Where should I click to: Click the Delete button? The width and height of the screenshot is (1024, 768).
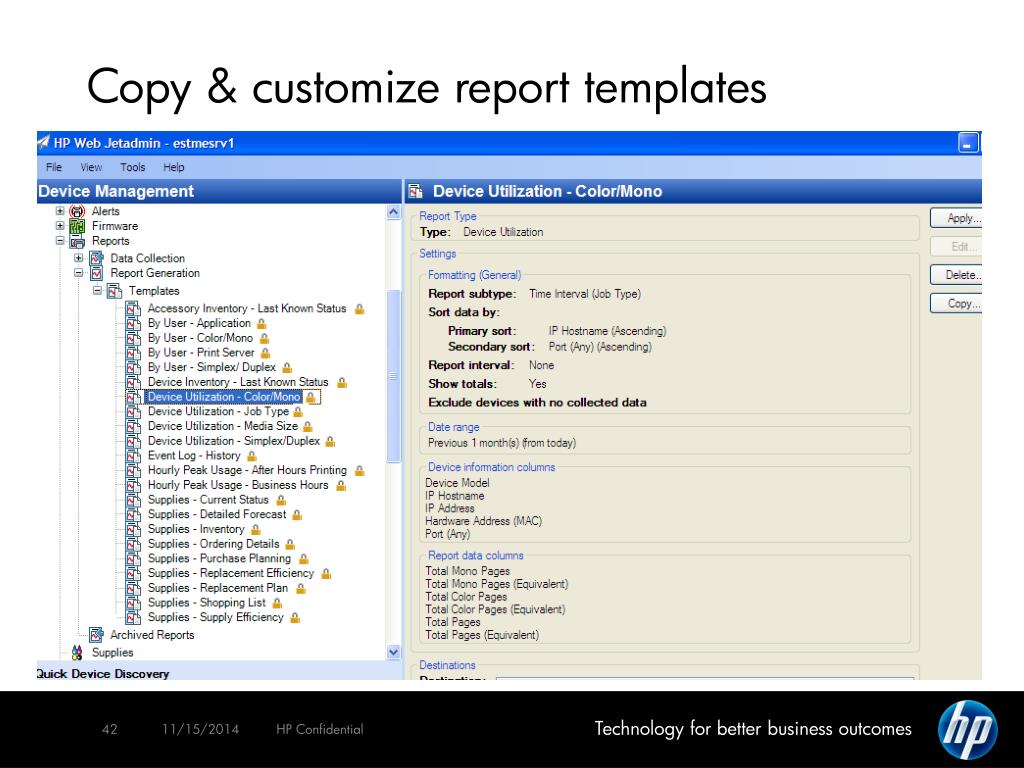coord(956,275)
